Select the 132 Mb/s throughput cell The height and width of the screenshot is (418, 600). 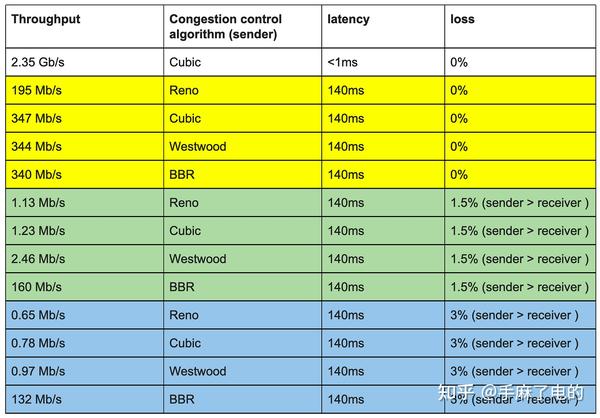point(35,399)
